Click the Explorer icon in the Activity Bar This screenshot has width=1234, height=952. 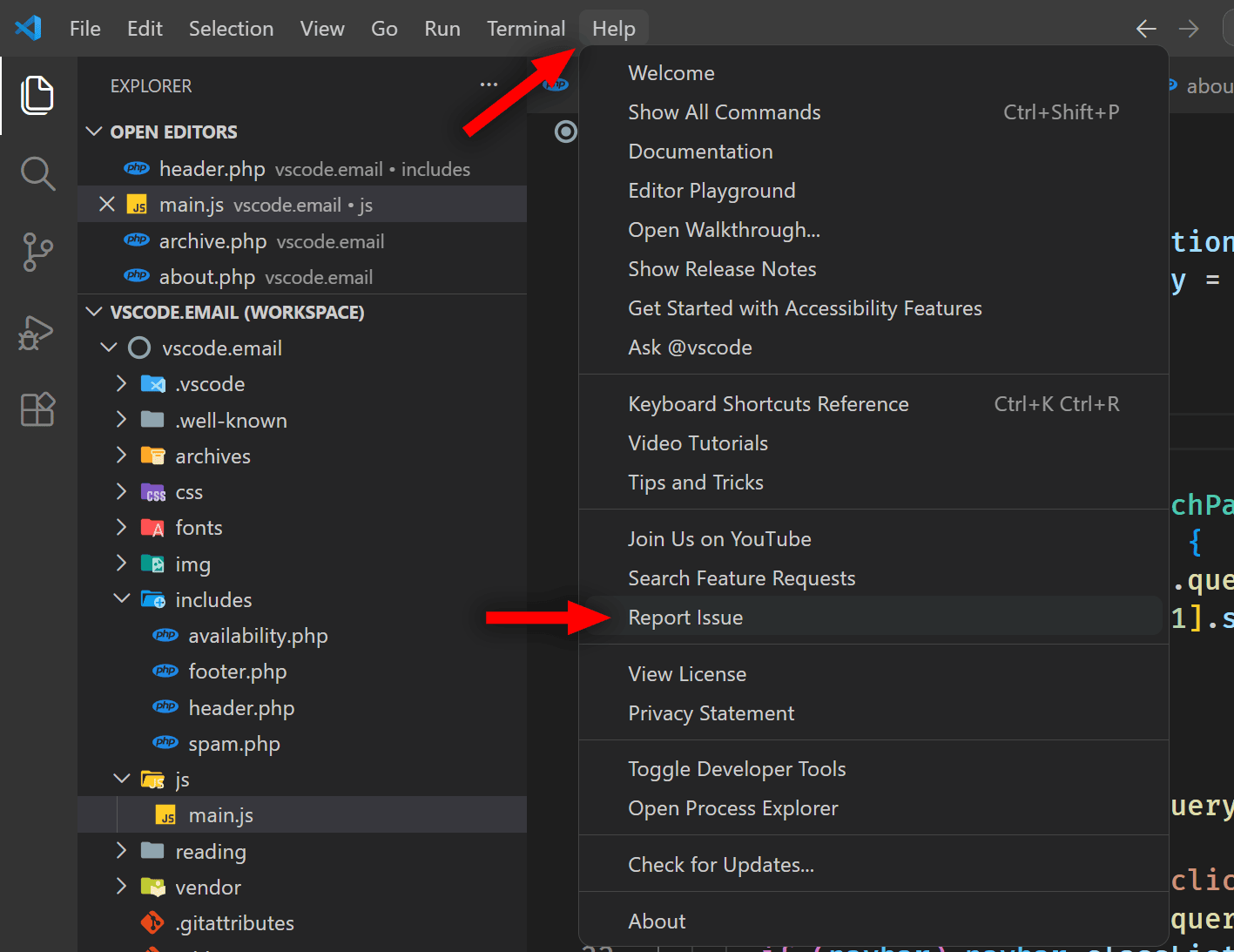[x=37, y=96]
